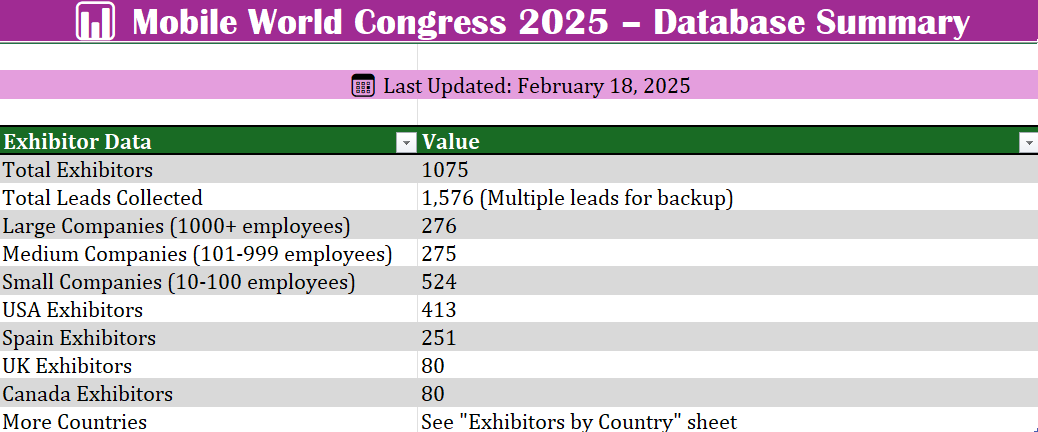Select the 'More Countries' cell

click(209, 420)
